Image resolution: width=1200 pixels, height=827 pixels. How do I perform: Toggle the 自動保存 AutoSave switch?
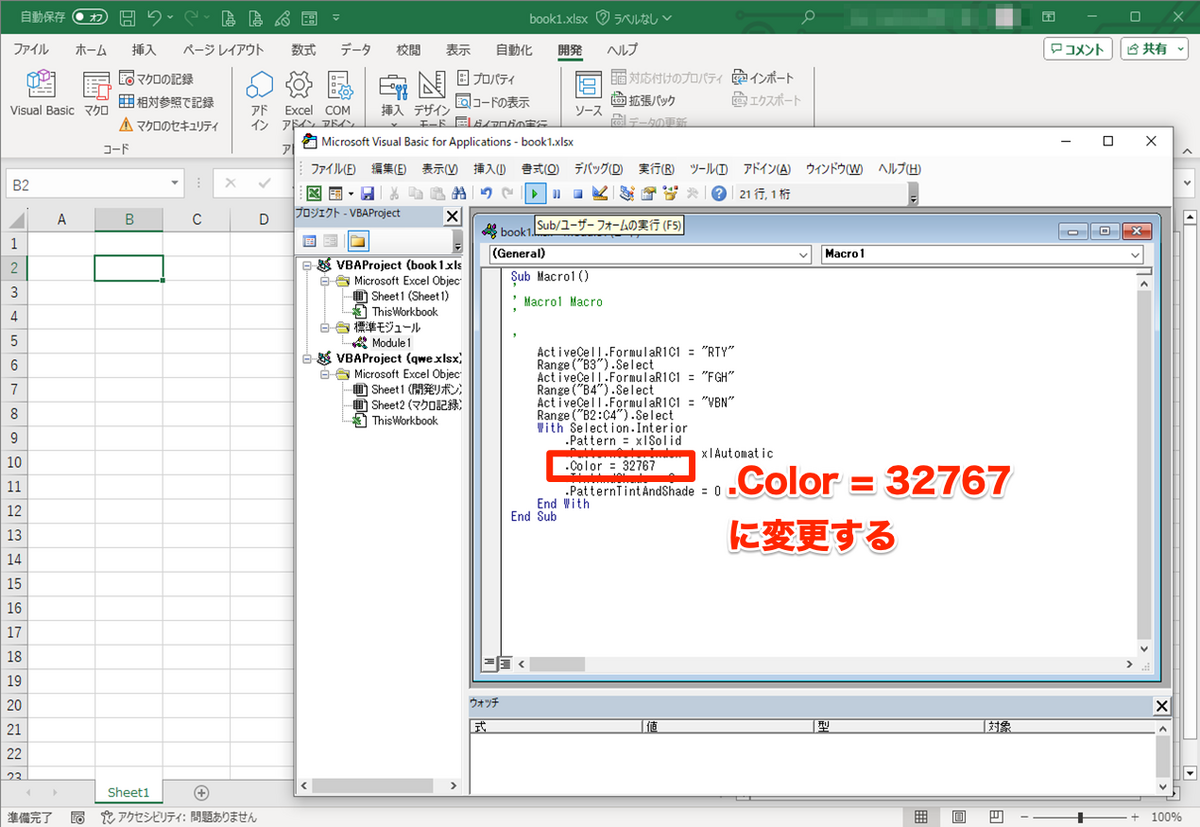90,18
